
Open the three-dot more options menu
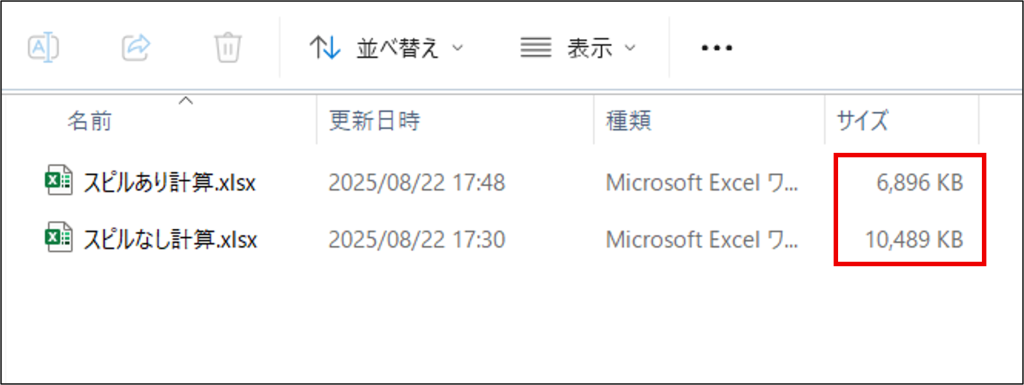click(716, 48)
